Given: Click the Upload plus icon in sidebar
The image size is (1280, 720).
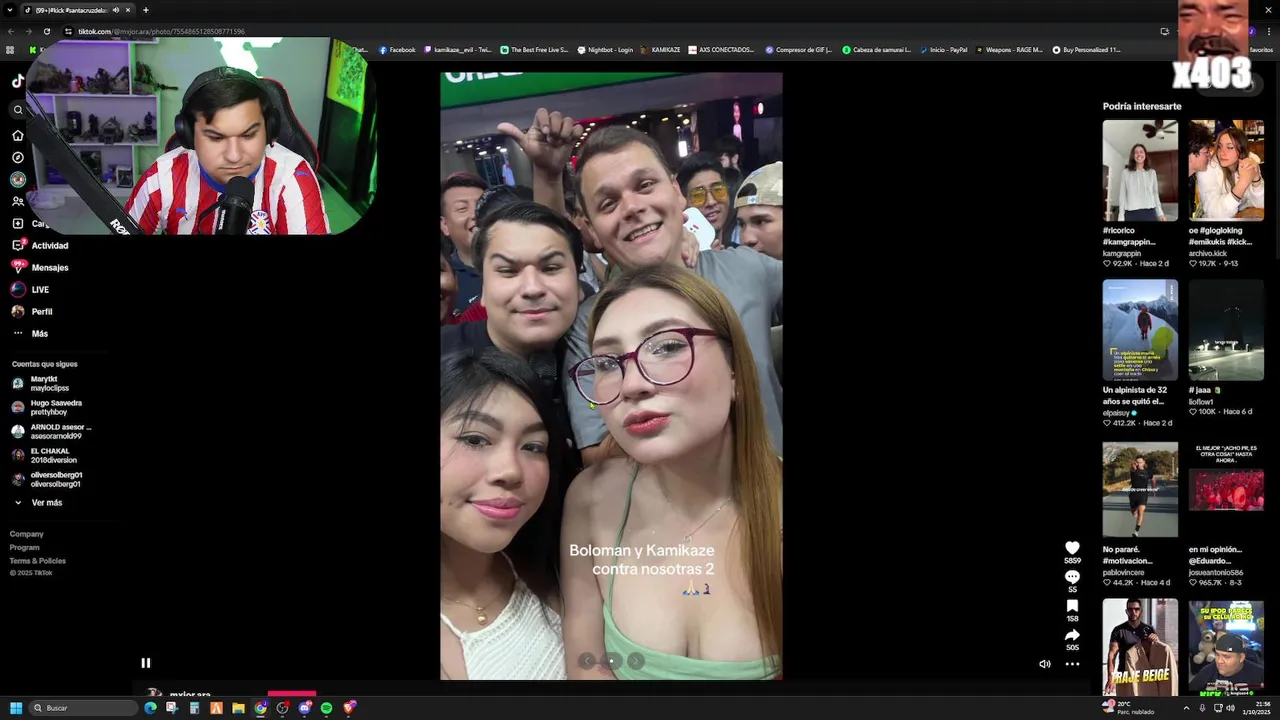Looking at the screenshot, I should click(x=18, y=223).
